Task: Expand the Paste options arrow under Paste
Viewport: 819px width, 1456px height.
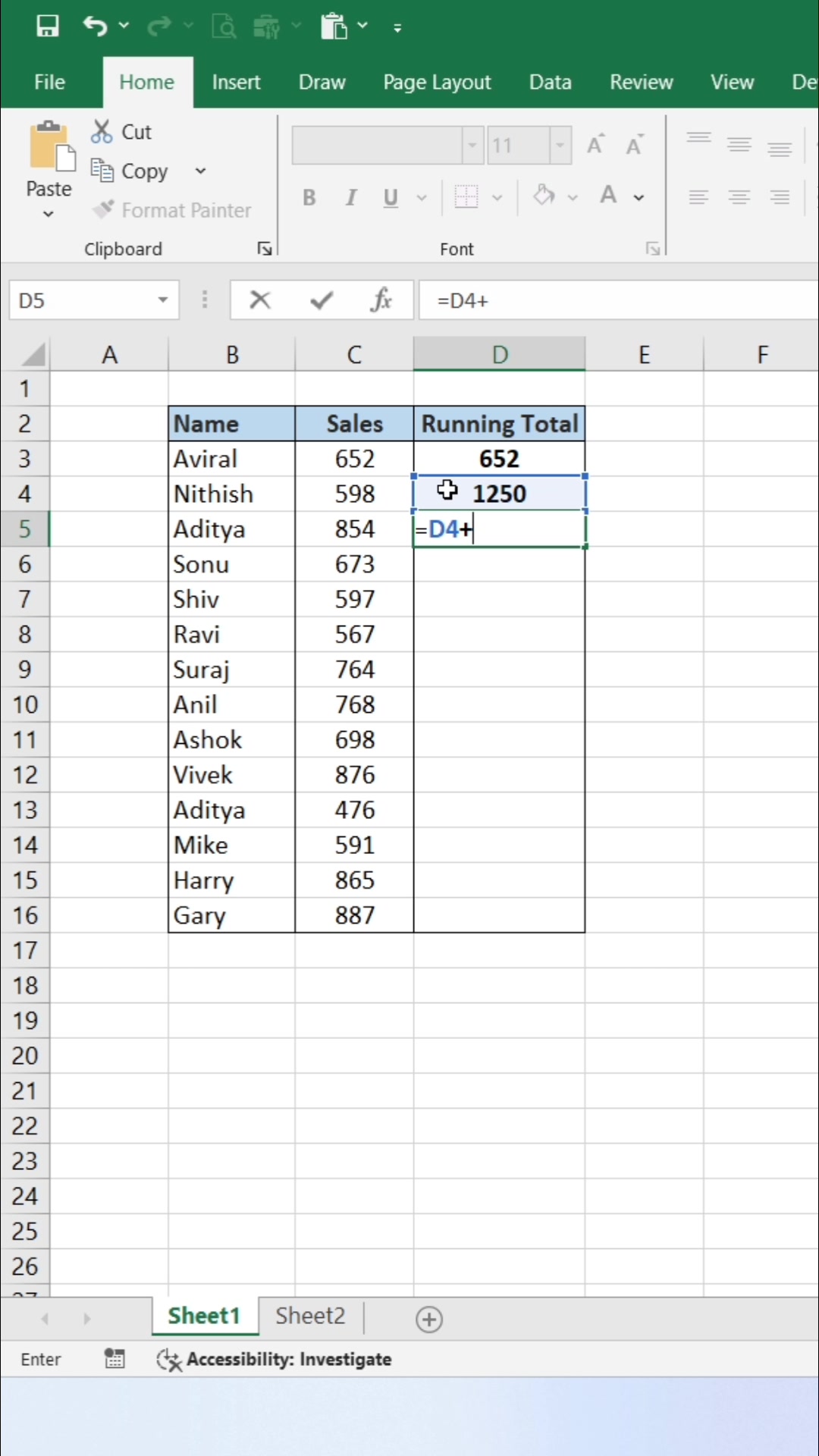Action: click(49, 215)
